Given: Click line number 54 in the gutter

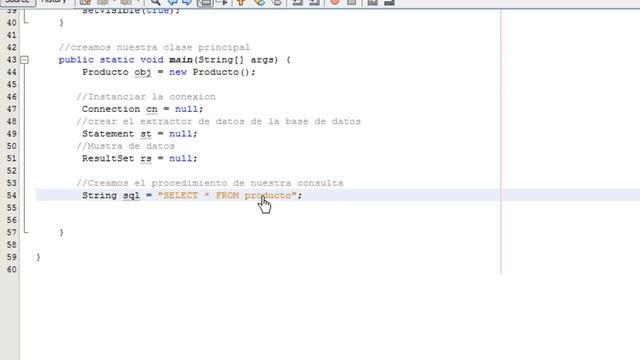Looking at the screenshot, I should click(x=11, y=196).
